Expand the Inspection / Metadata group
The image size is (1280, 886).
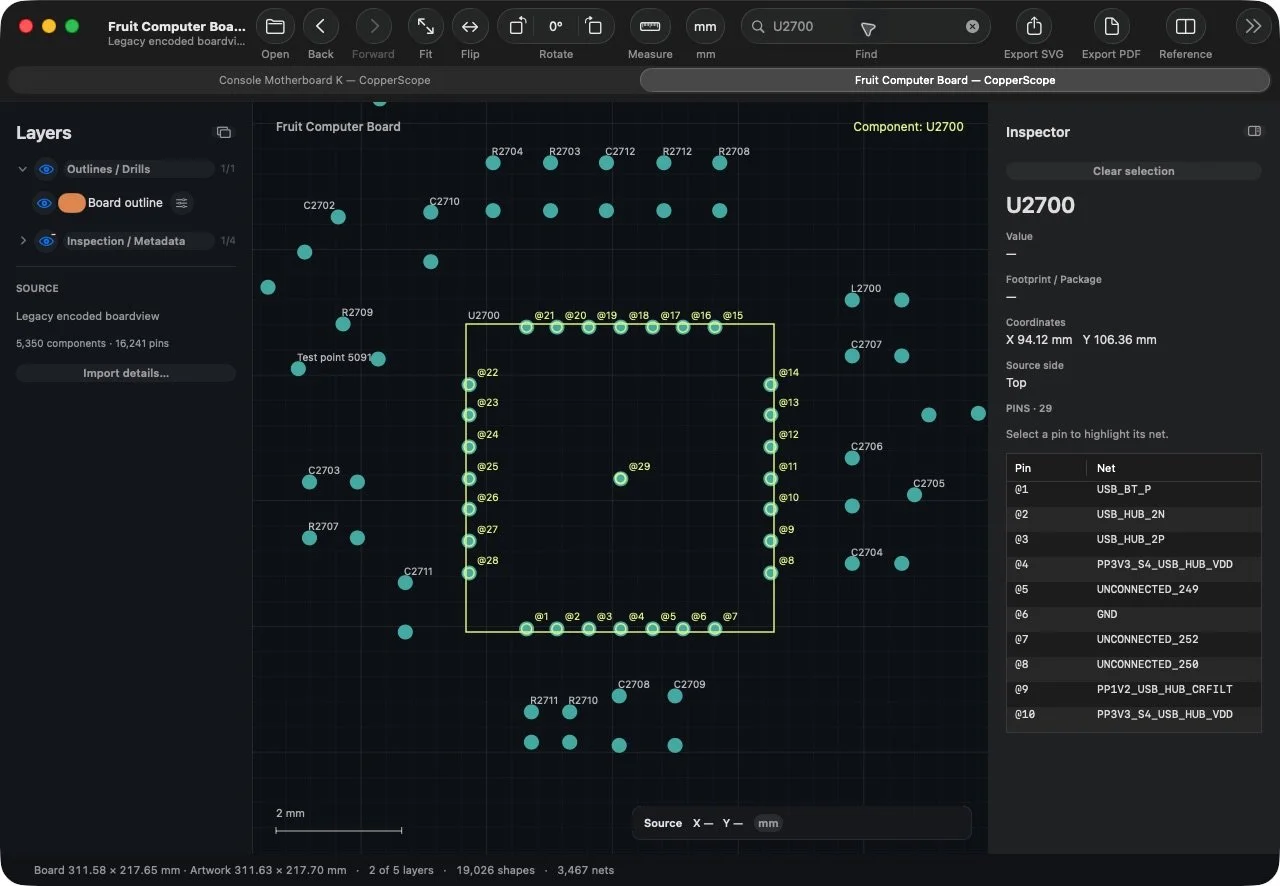(x=23, y=241)
